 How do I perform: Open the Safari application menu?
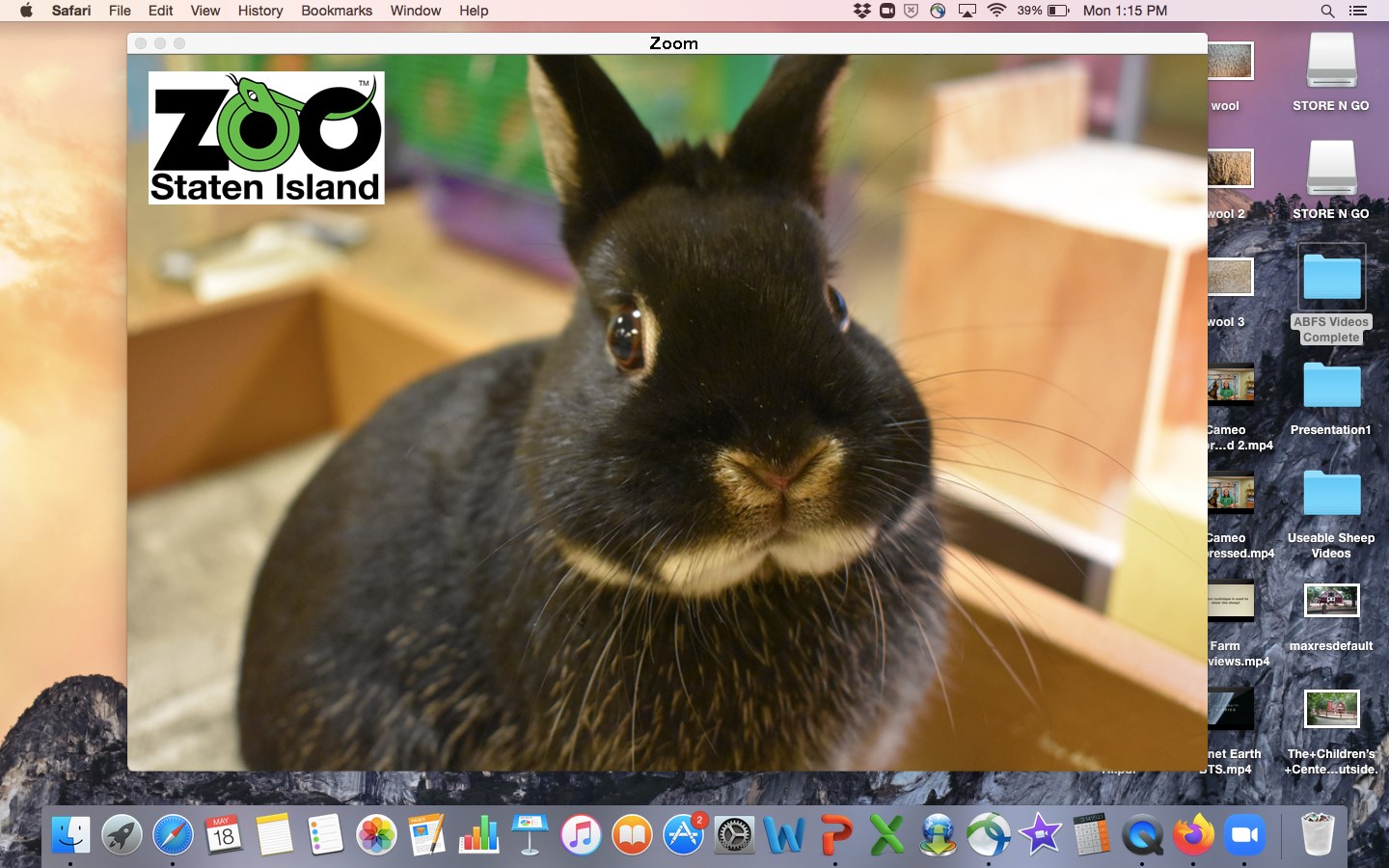tap(71, 11)
